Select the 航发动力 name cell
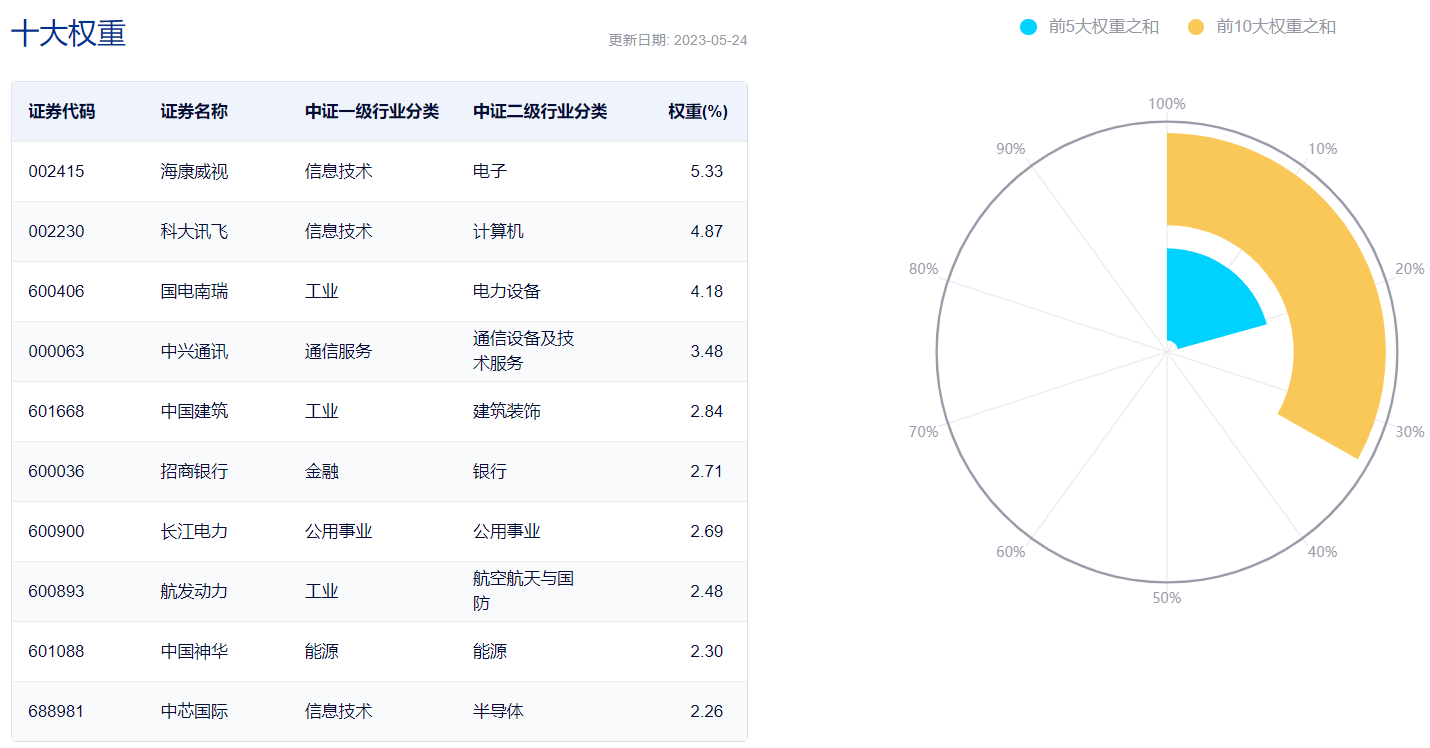This screenshot has height=748, width=1430. click(194, 592)
